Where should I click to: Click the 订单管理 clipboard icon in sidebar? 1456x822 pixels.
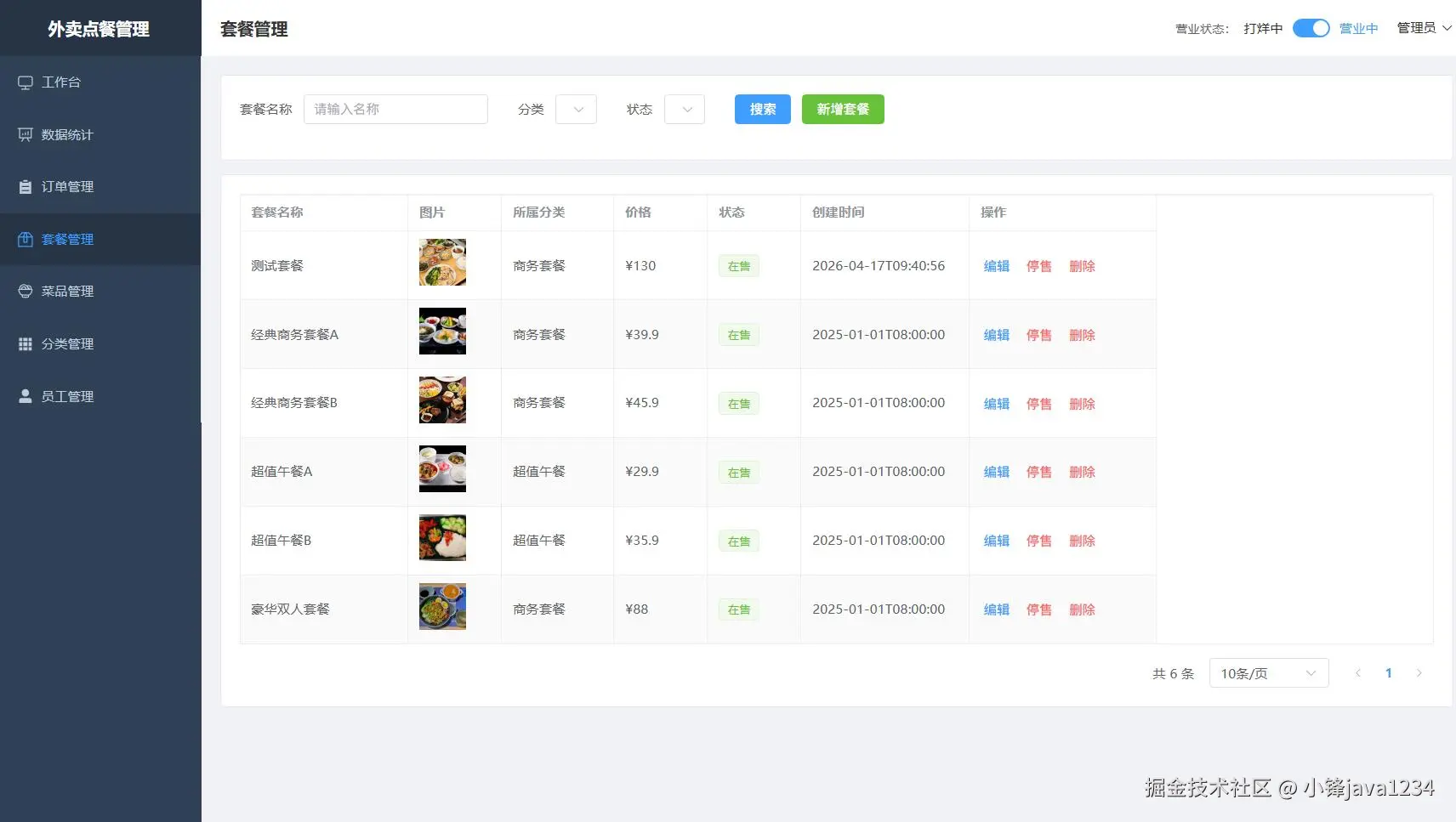[26, 187]
